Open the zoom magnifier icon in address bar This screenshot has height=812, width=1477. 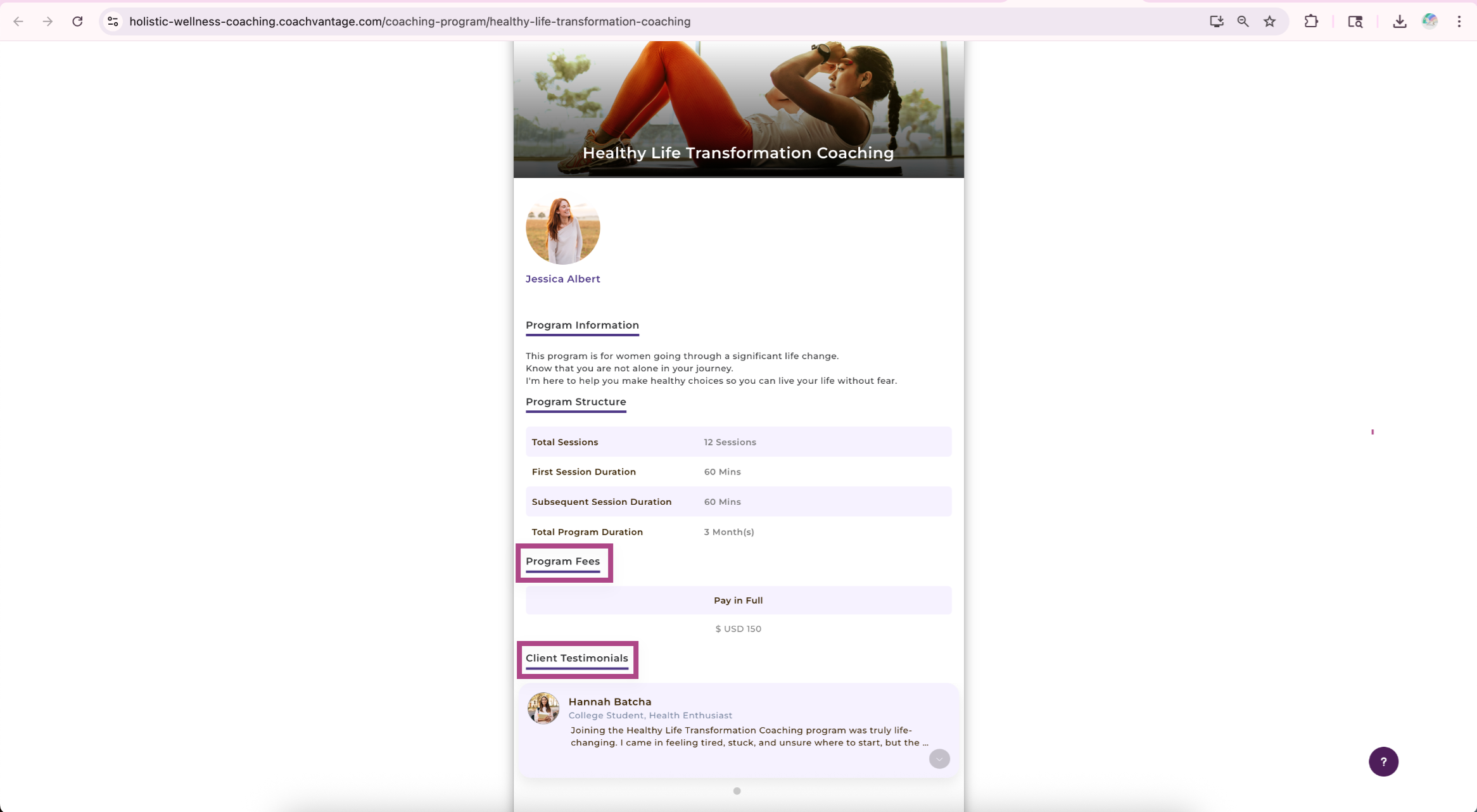click(1243, 22)
